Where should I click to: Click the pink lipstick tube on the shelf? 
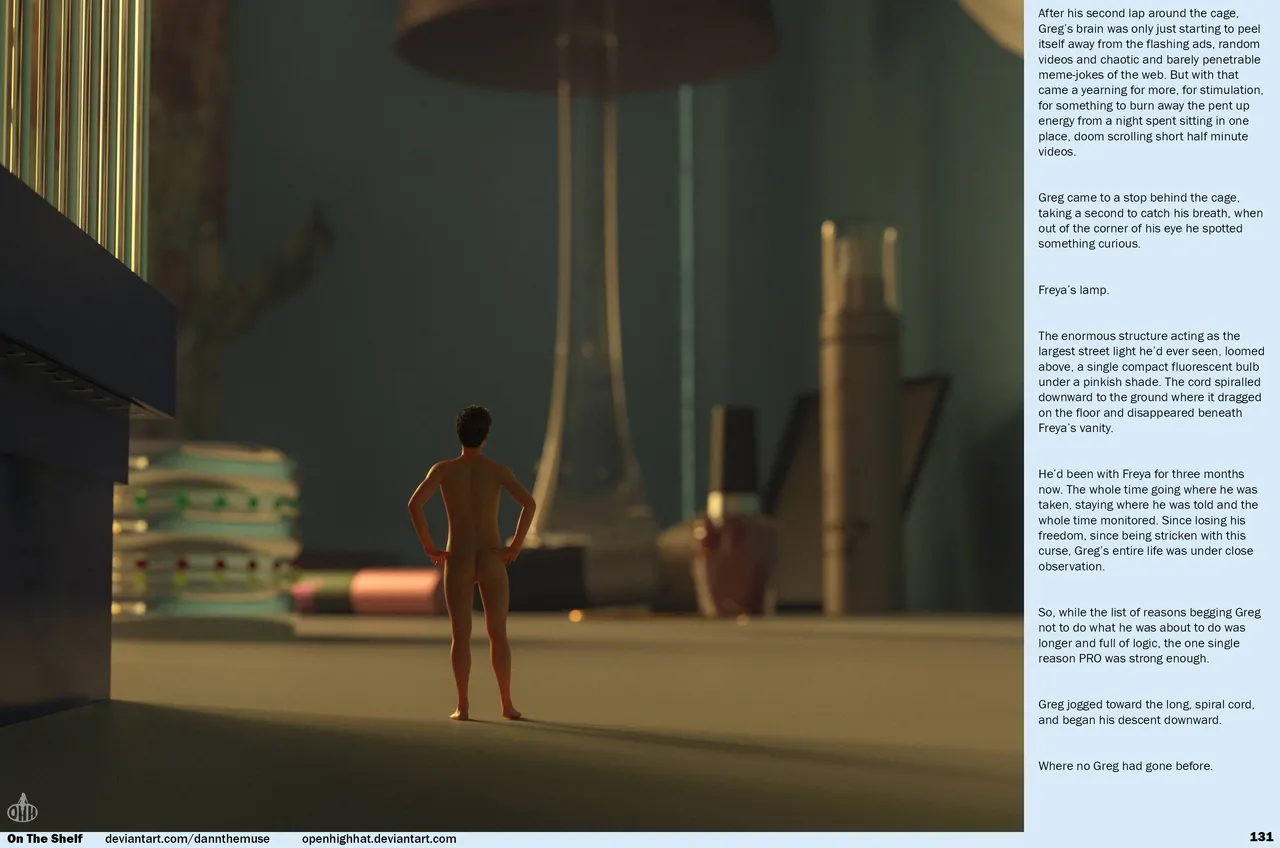pos(370,592)
